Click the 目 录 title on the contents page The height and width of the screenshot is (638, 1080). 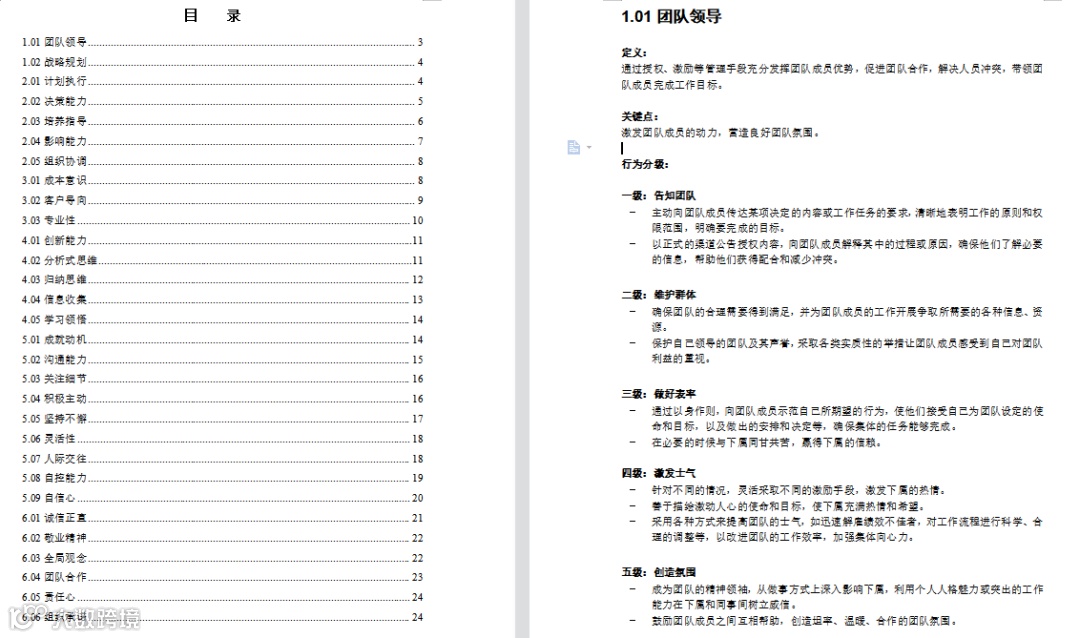pyautogui.click(x=212, y=16)
